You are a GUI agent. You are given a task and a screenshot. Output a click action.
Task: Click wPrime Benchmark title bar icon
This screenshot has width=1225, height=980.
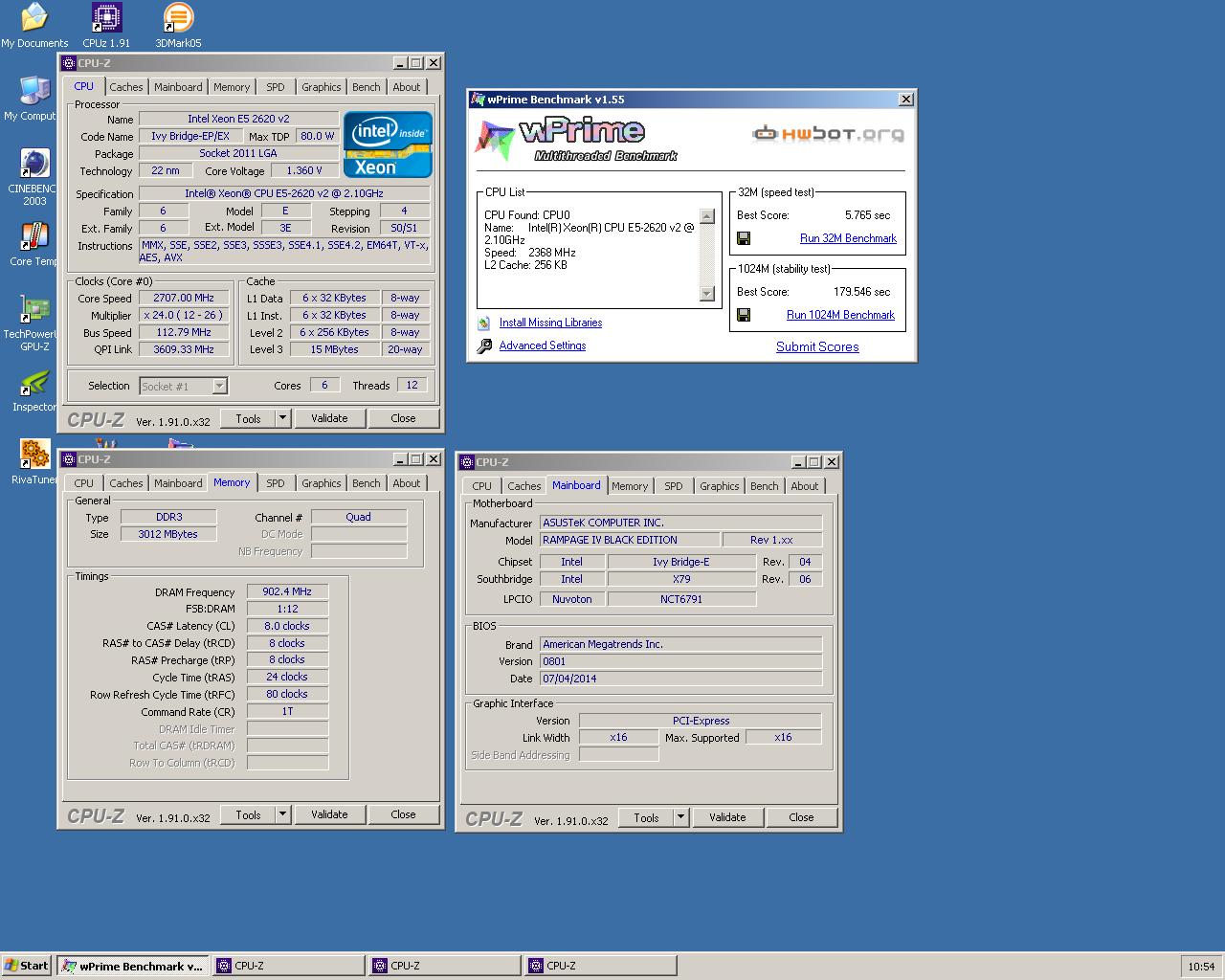tap(478, 100)
